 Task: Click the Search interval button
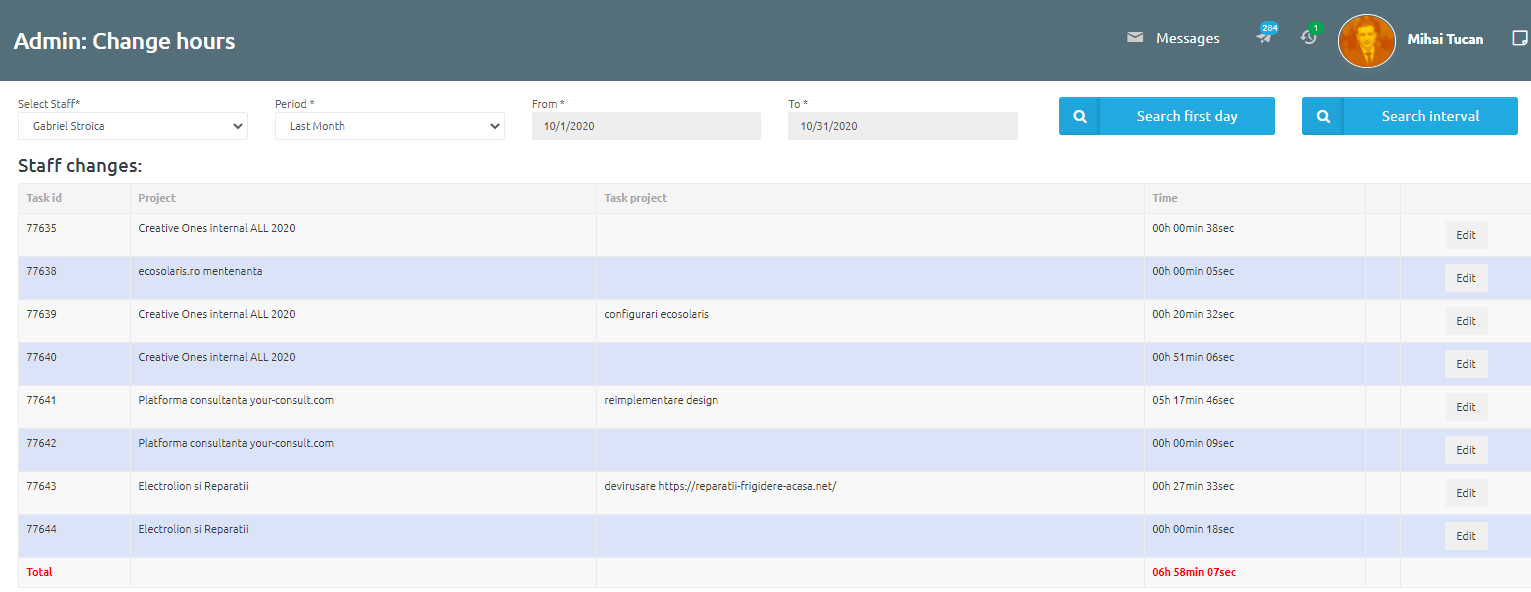click(x=1410, y=116)
